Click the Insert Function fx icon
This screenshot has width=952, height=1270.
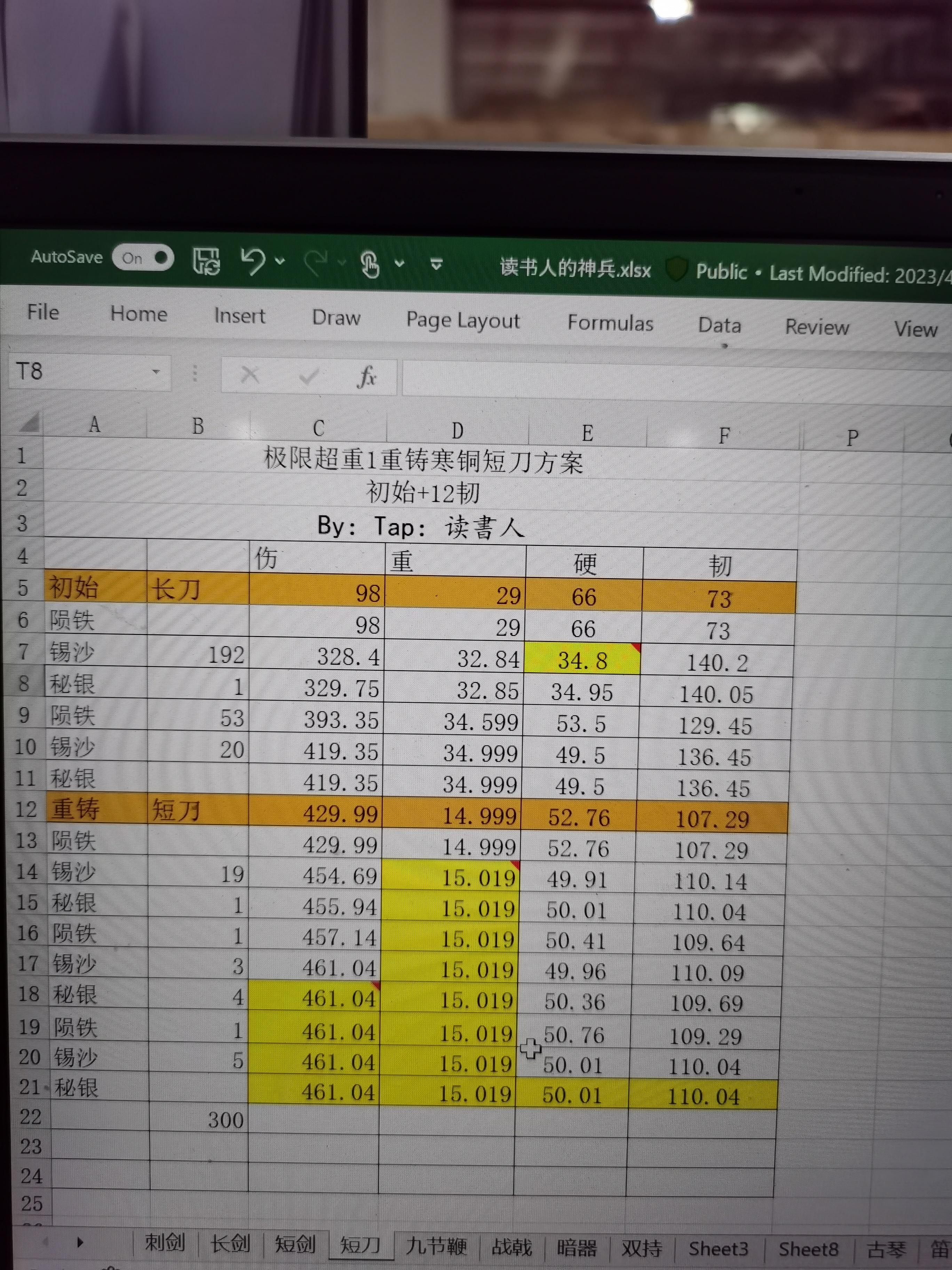(366, 377)
